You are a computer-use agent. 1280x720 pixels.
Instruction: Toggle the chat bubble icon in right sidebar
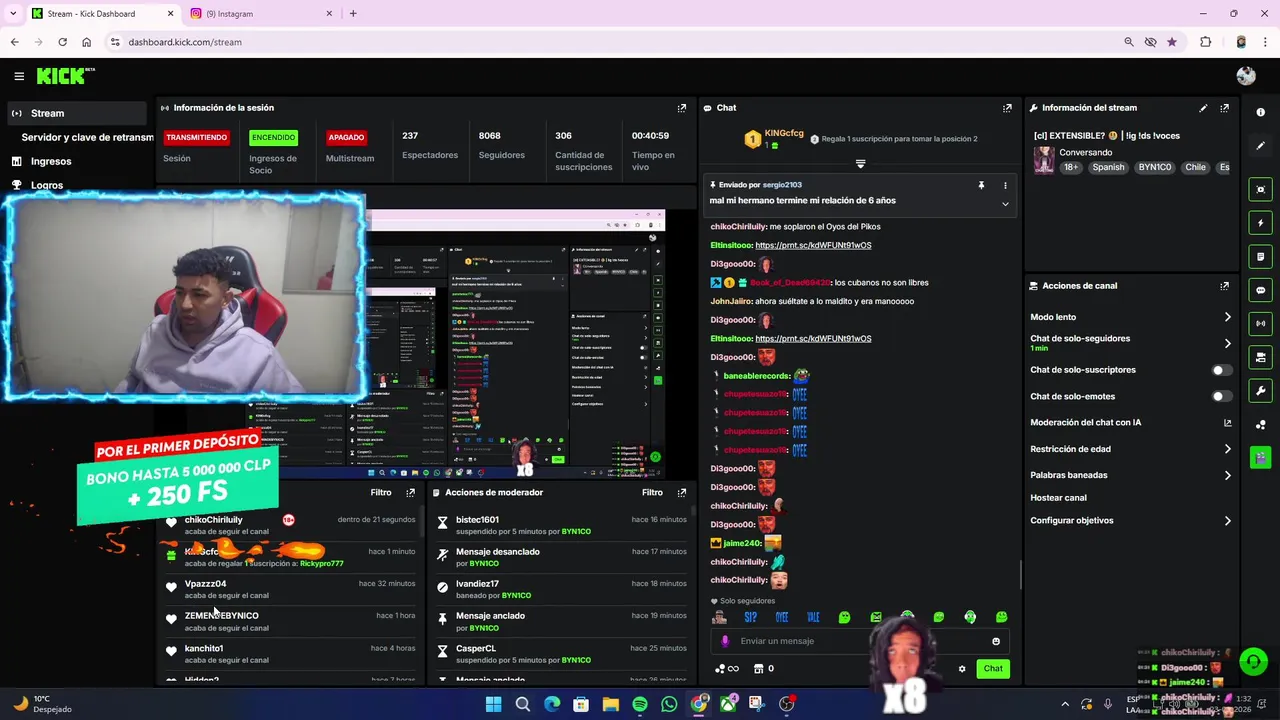point(1260,290)
